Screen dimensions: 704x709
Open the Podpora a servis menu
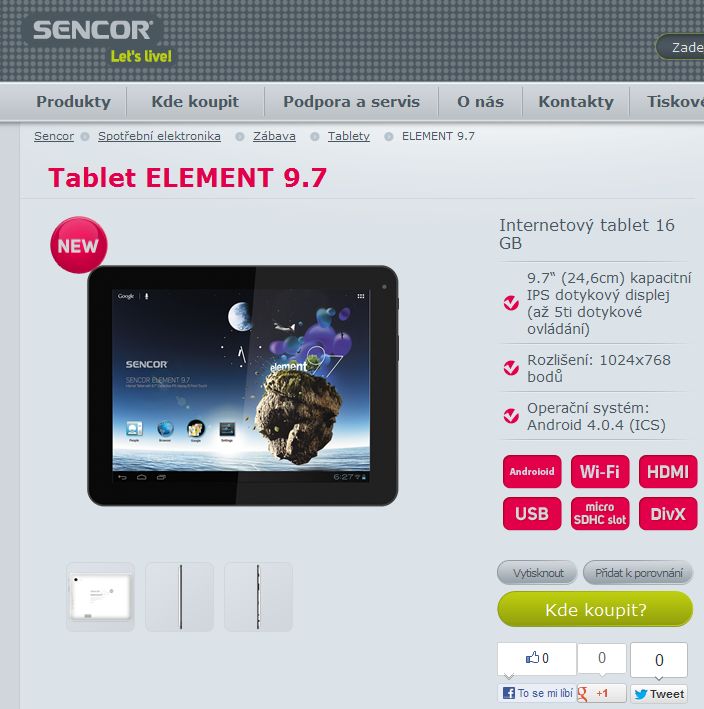(351, 102)
